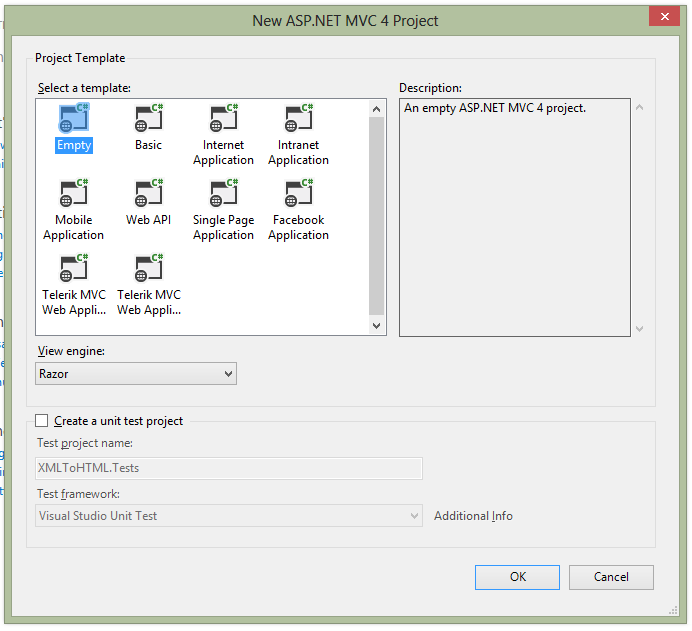Click the template list scrollbar thumb
The width and height of the screenshot is (692, 631).
pos(376,216)
